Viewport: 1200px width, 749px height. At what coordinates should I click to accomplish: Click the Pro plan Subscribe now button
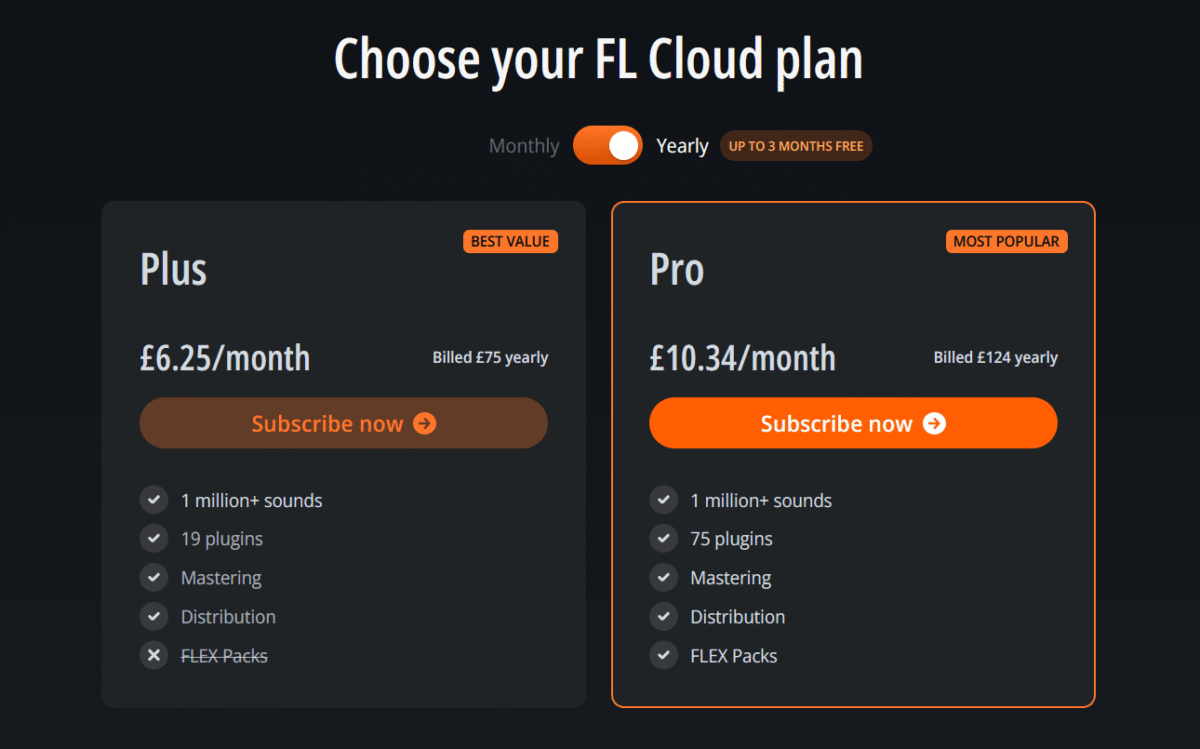click(852, 423)
